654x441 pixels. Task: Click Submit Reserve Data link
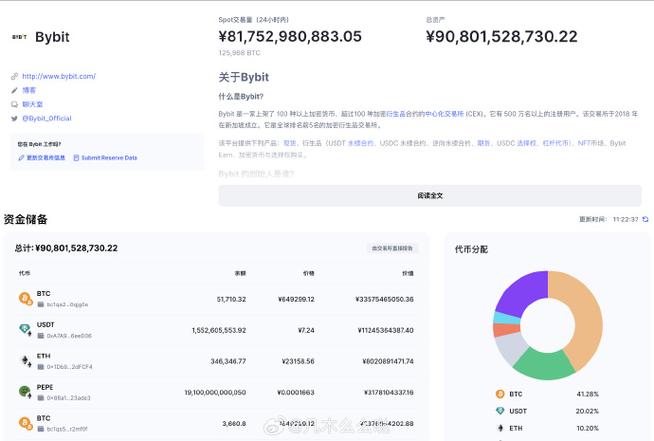109,158
